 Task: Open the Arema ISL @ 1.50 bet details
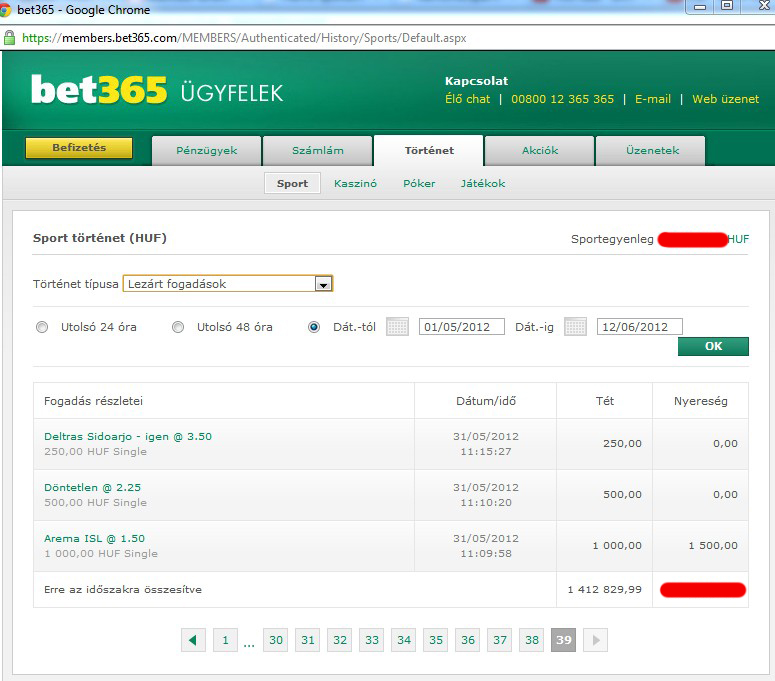[94, 538]
